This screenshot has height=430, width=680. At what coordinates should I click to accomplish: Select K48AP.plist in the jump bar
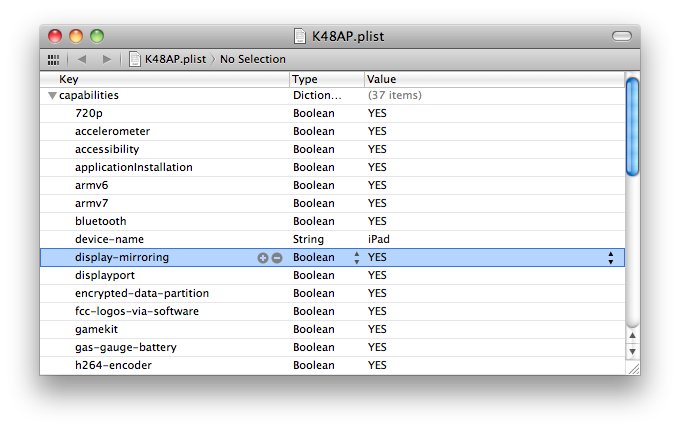tap(175, 59)
